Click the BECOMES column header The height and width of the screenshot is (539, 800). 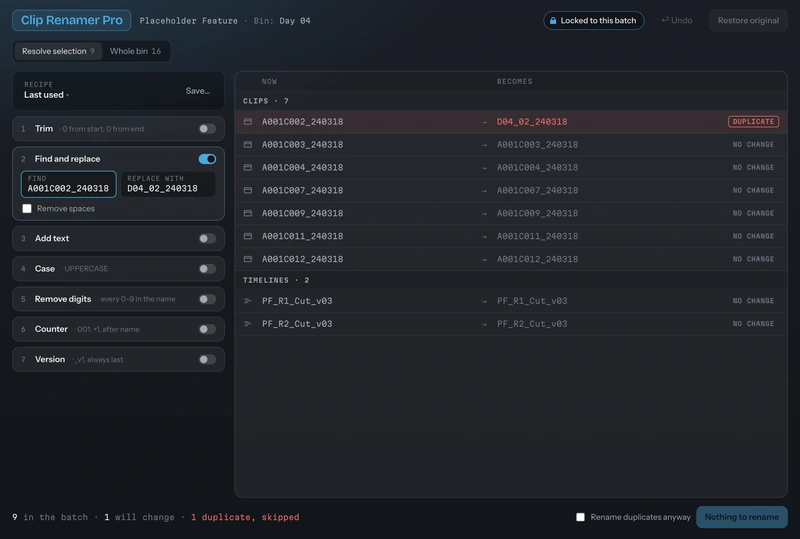coord(515,82)
